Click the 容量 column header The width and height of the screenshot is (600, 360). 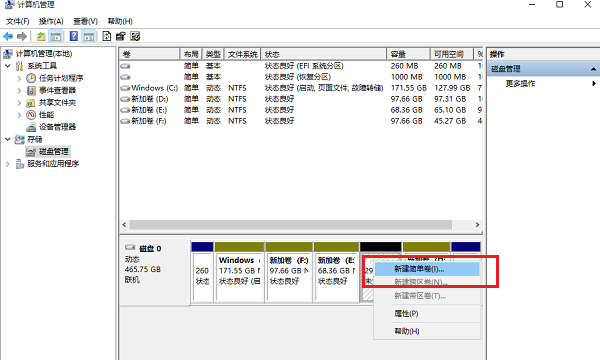click(x=408, y=54)
